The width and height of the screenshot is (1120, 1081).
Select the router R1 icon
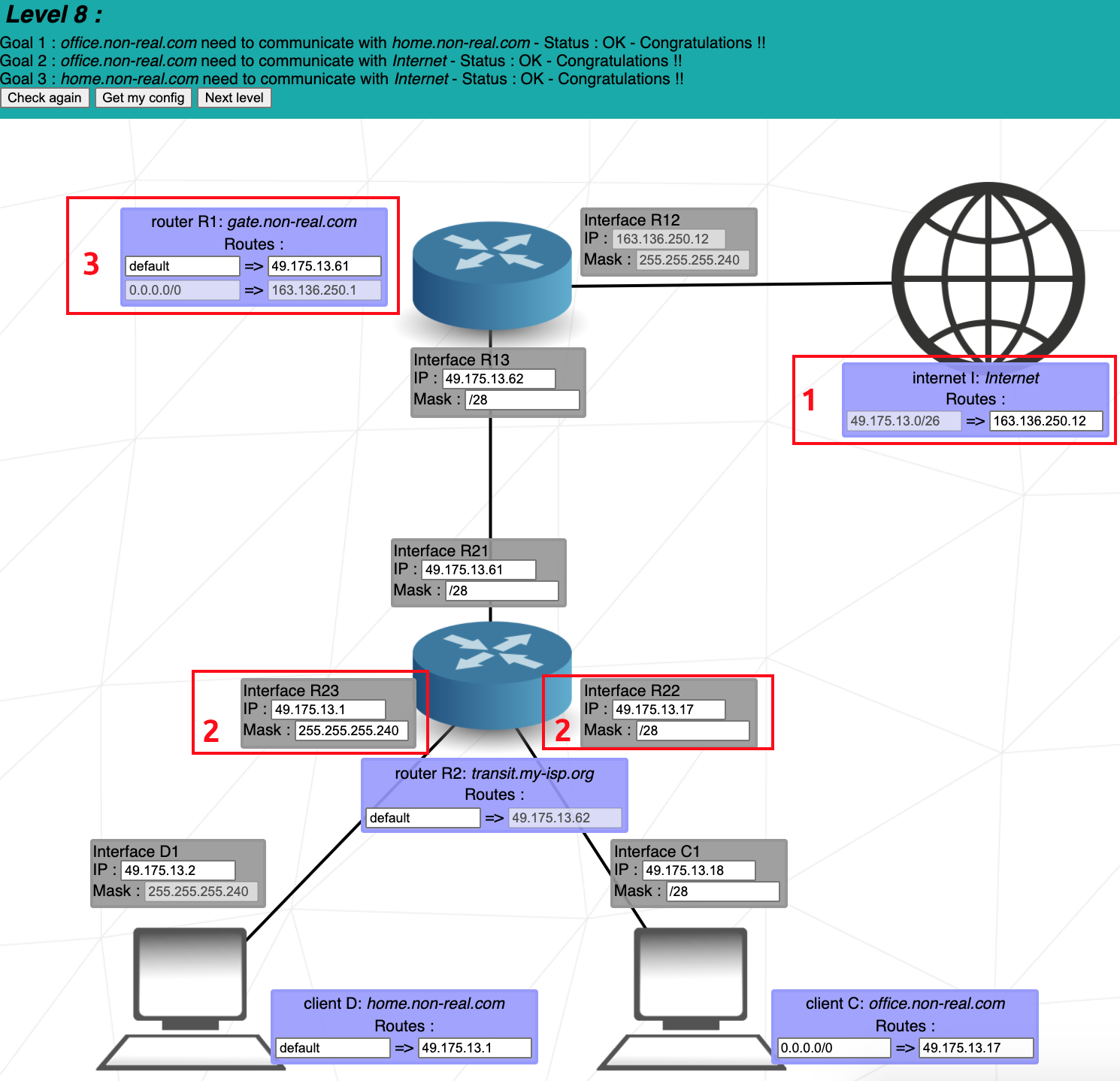(x=492, y=276)
